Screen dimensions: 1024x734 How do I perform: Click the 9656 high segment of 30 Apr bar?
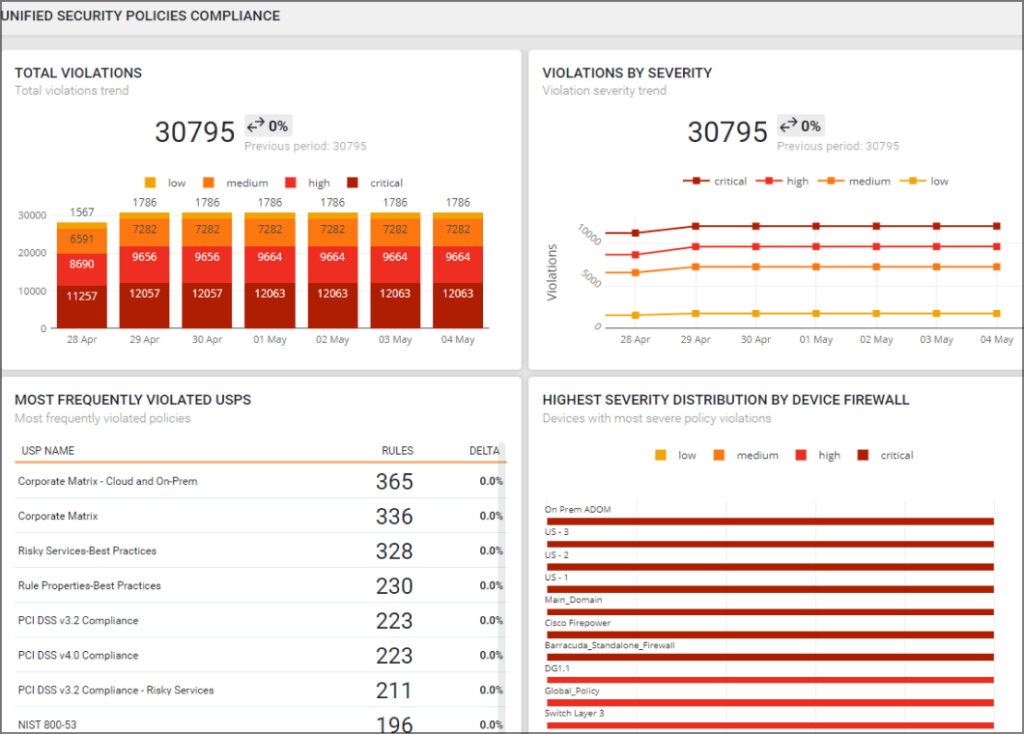(x=207, y=265)
